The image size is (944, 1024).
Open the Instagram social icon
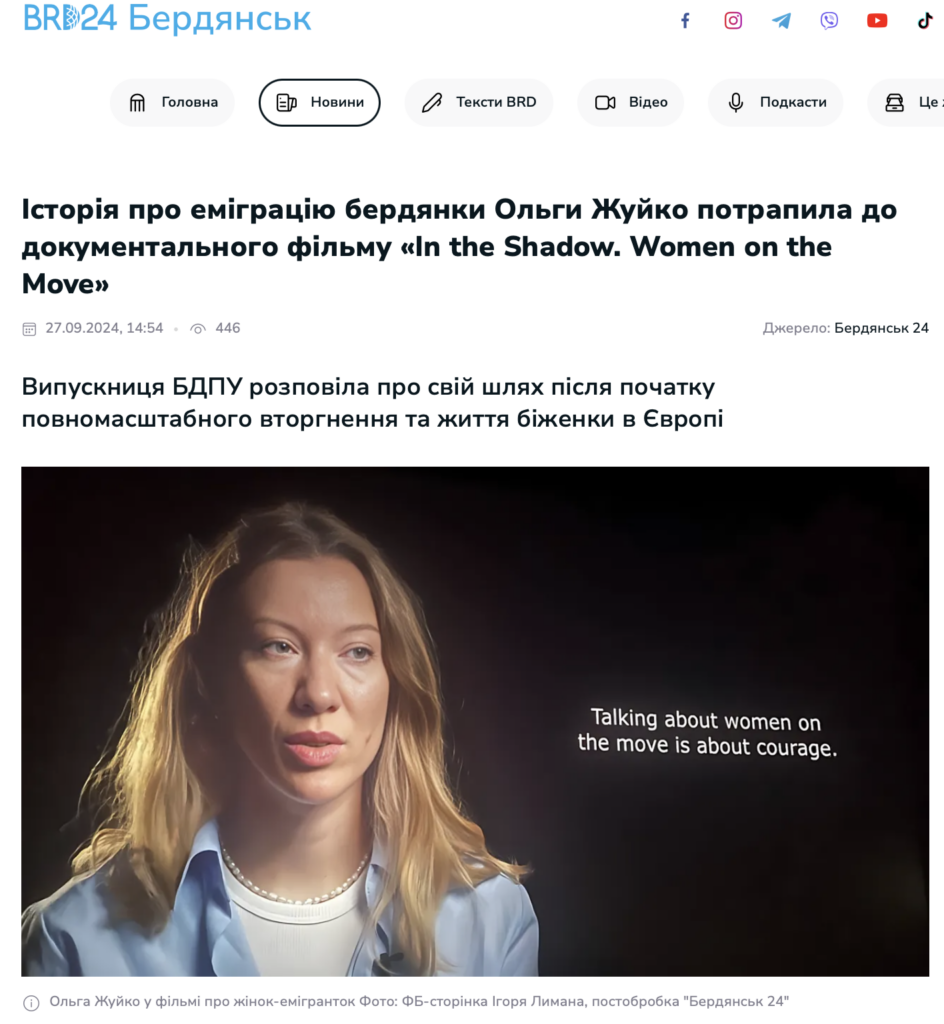click(733, 21)
